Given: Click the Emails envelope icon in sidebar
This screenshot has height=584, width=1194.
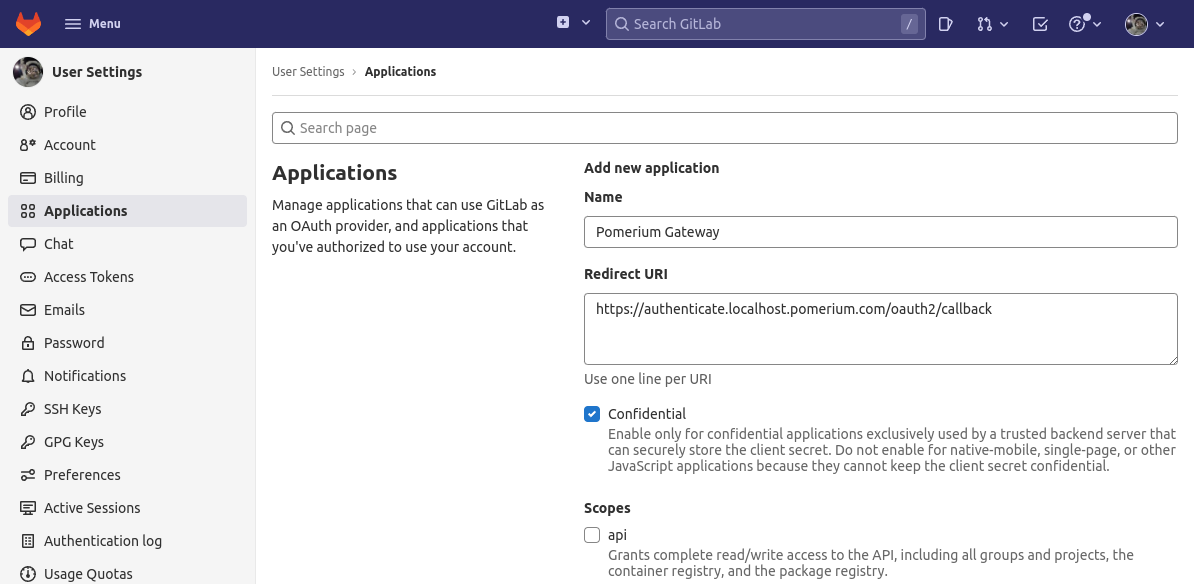Looking at the screenshot, I should 27,310.
